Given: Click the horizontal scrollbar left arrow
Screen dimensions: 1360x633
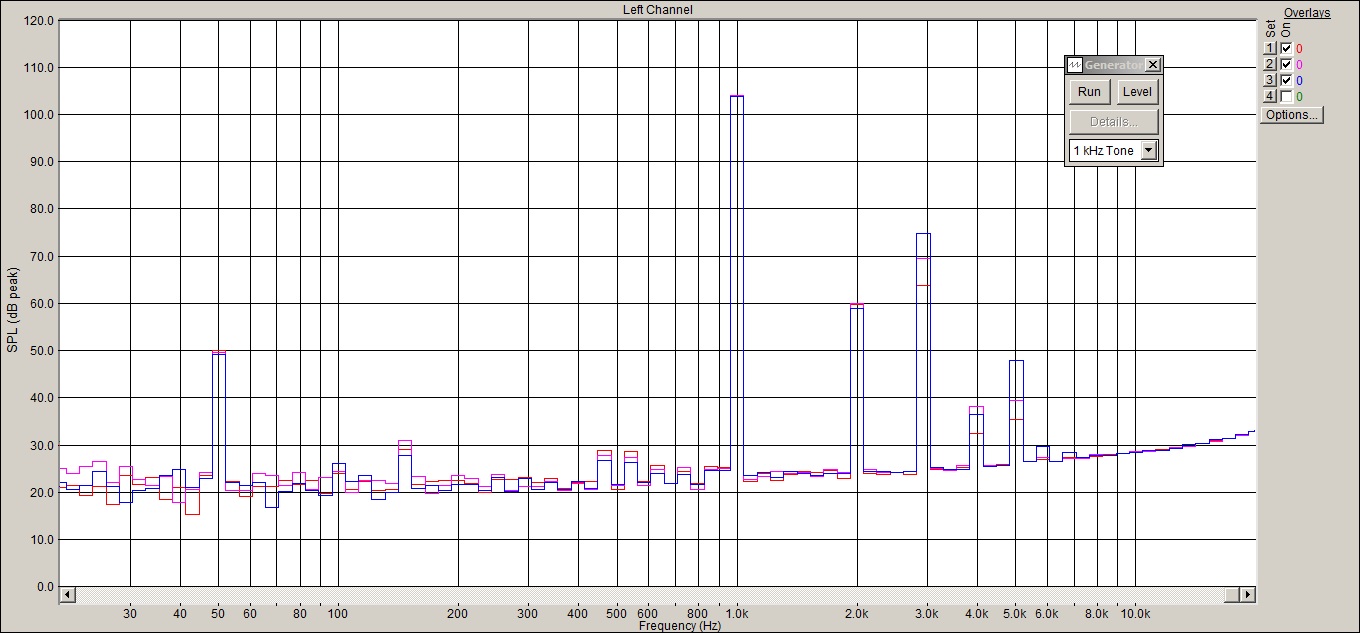Looking at the screenshot, I should 67,595.
